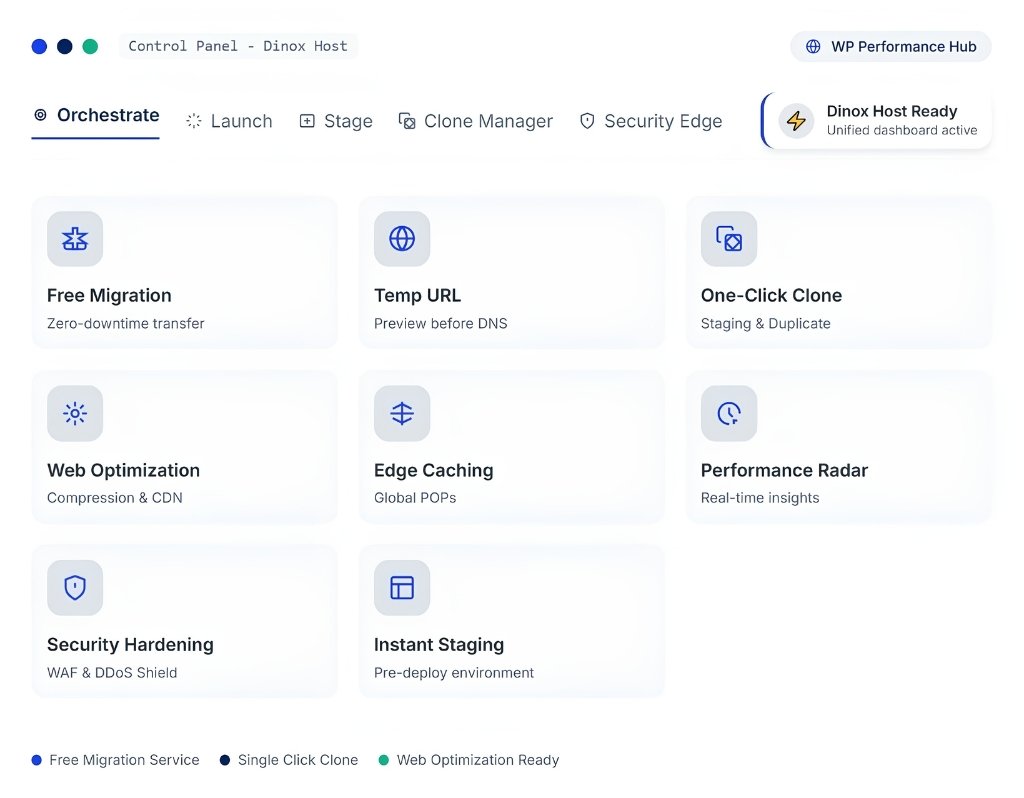This screenshot has width=1024, height=798.
Task: Click the Security Hardening card title
Action: pos(131,645)
